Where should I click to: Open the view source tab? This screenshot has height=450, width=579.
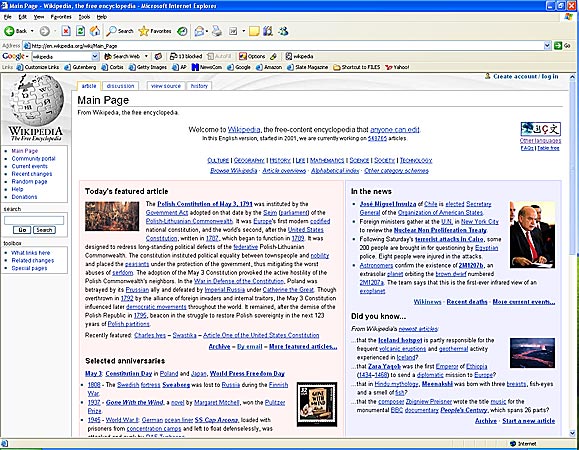[166, 86]
